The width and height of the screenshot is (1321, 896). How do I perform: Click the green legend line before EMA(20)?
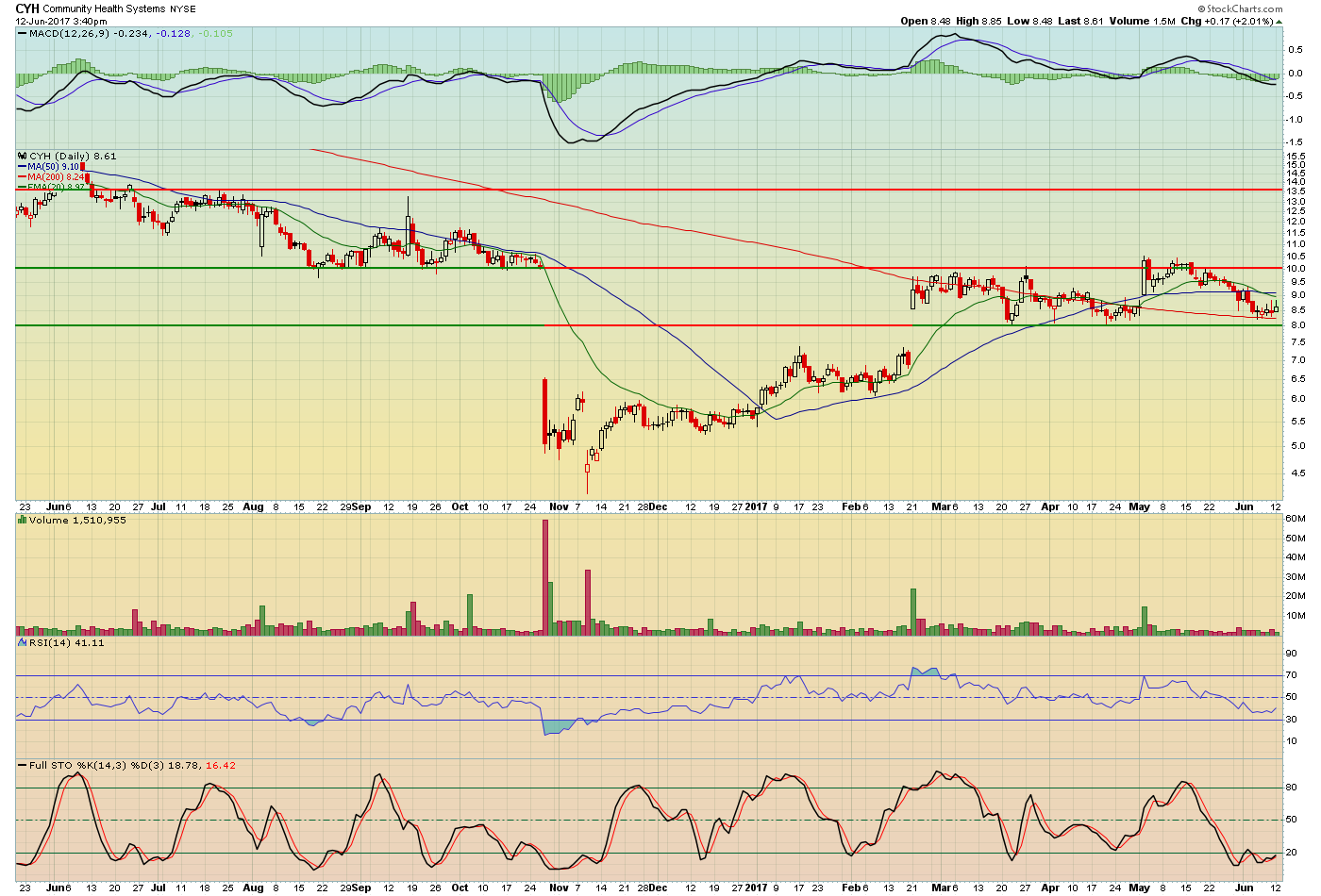pos(22,187)
